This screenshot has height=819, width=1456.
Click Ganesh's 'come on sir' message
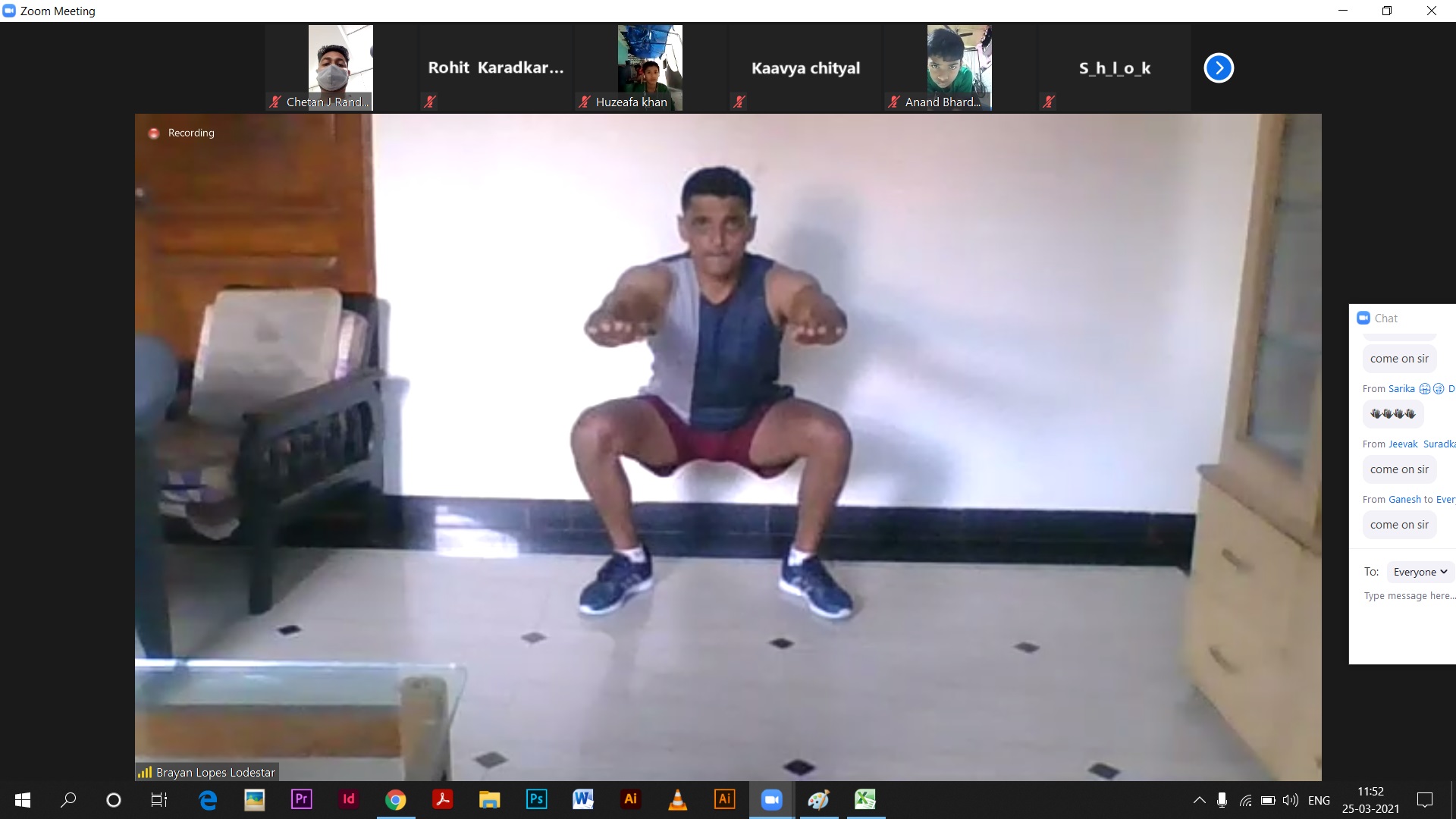pos(1399,525)
